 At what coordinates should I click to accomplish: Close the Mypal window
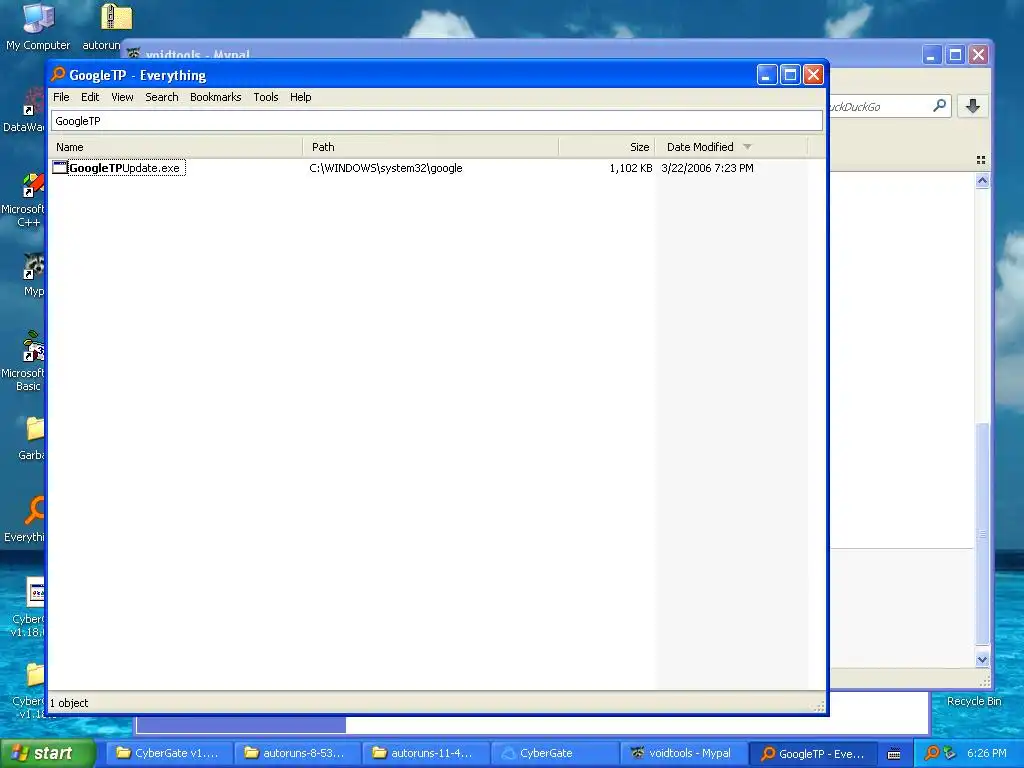(978, 55)
